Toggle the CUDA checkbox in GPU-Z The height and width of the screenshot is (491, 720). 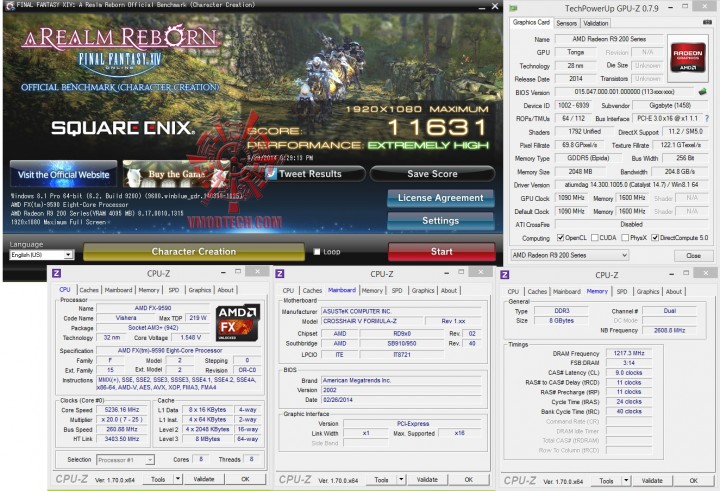pos(595,237)
